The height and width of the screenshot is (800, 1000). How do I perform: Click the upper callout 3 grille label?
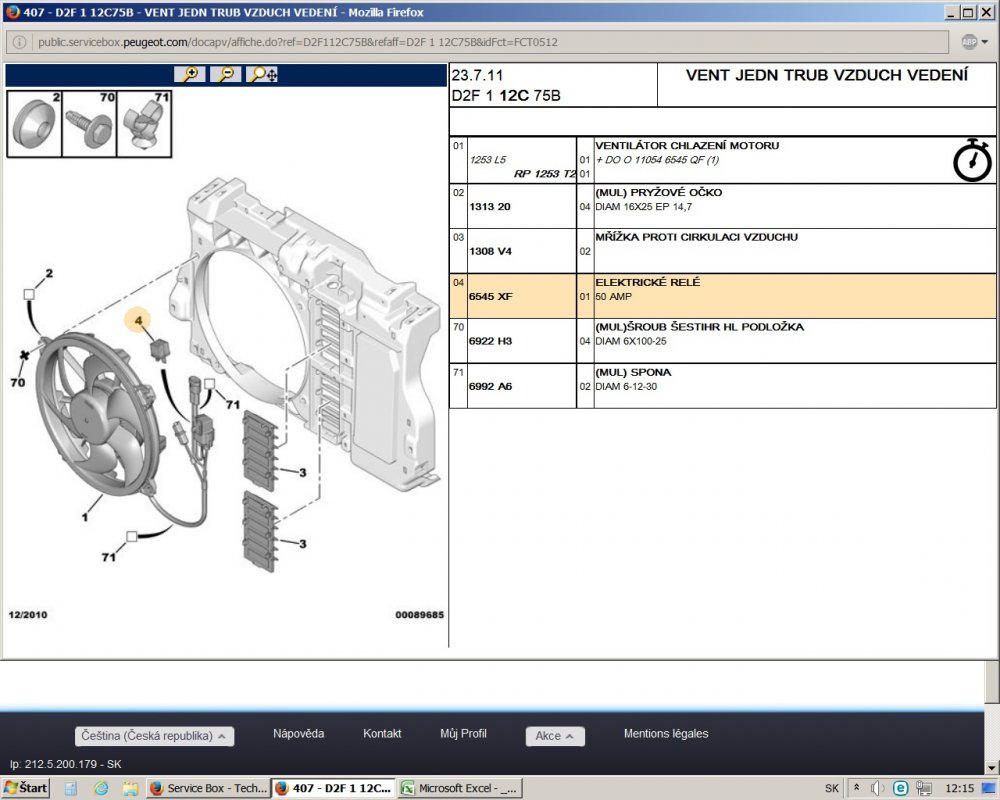pyautogui.click(x=302, y=473)
